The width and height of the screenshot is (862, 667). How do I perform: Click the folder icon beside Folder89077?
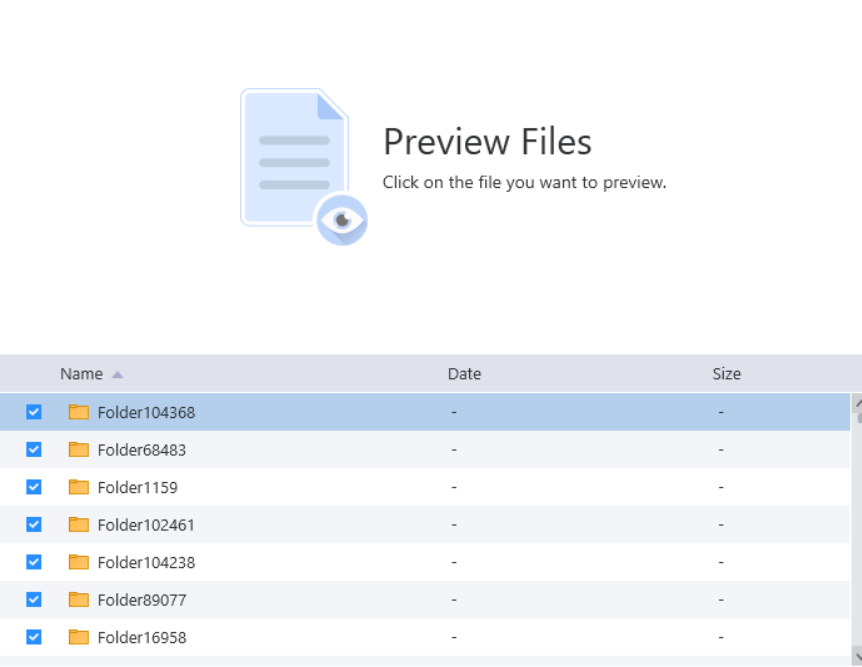(x=78, y=600)
